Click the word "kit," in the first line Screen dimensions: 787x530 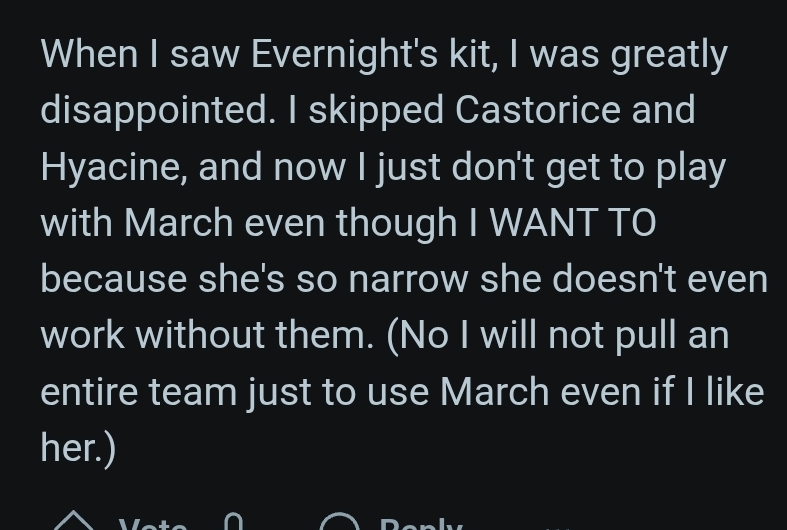(470, 54)
